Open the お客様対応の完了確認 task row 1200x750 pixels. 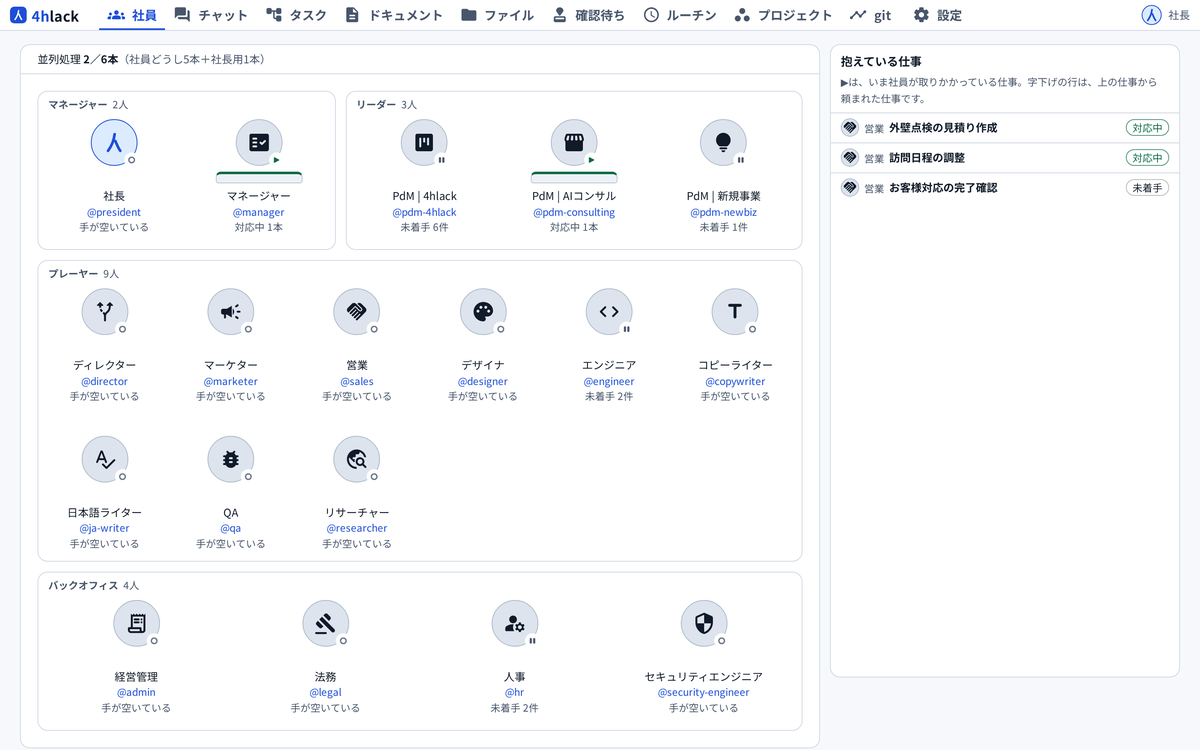(x=1005, y=188)
